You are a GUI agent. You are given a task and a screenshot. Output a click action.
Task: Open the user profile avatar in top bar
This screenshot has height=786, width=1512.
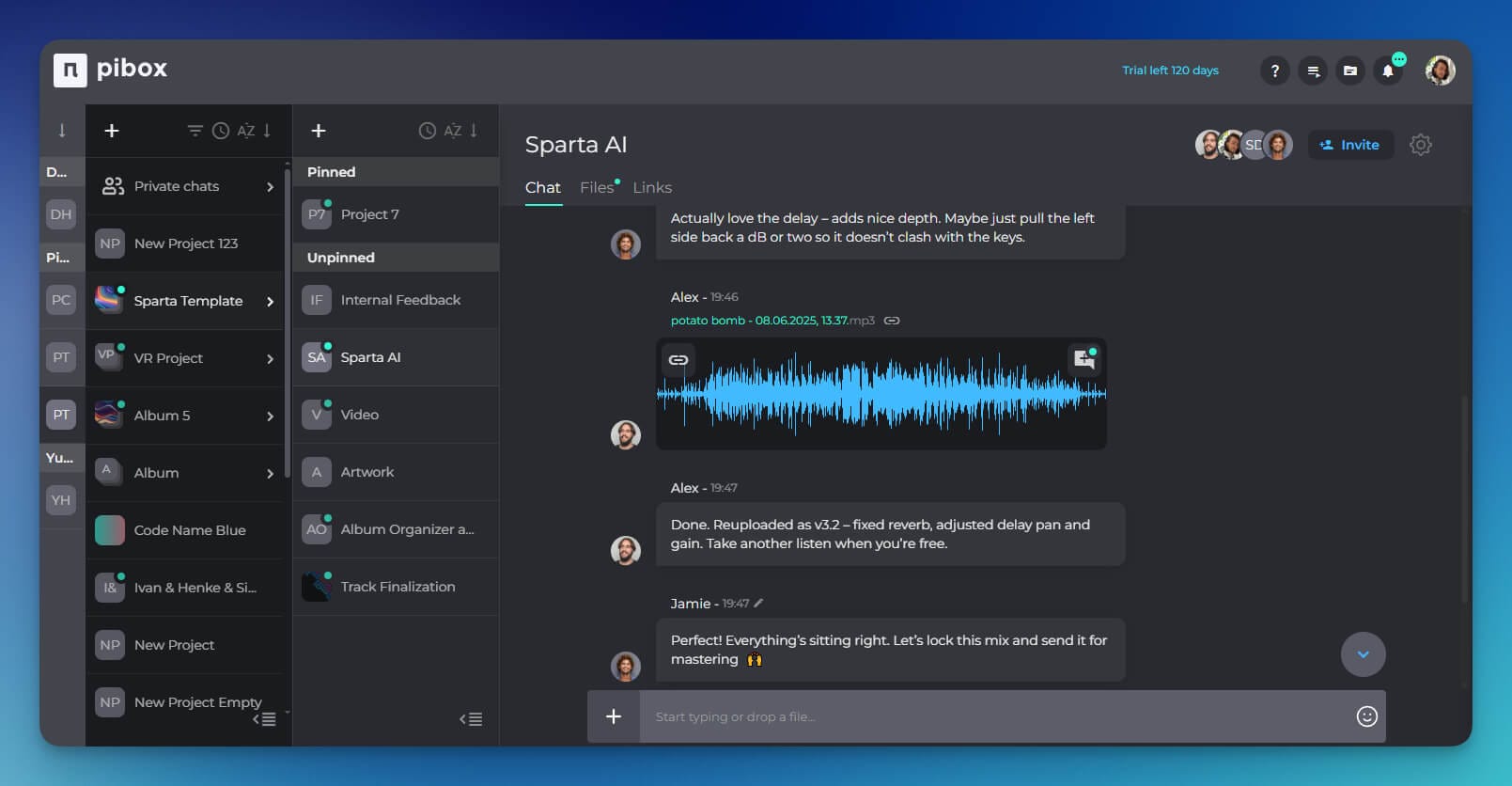click(x=1440, y=70)
